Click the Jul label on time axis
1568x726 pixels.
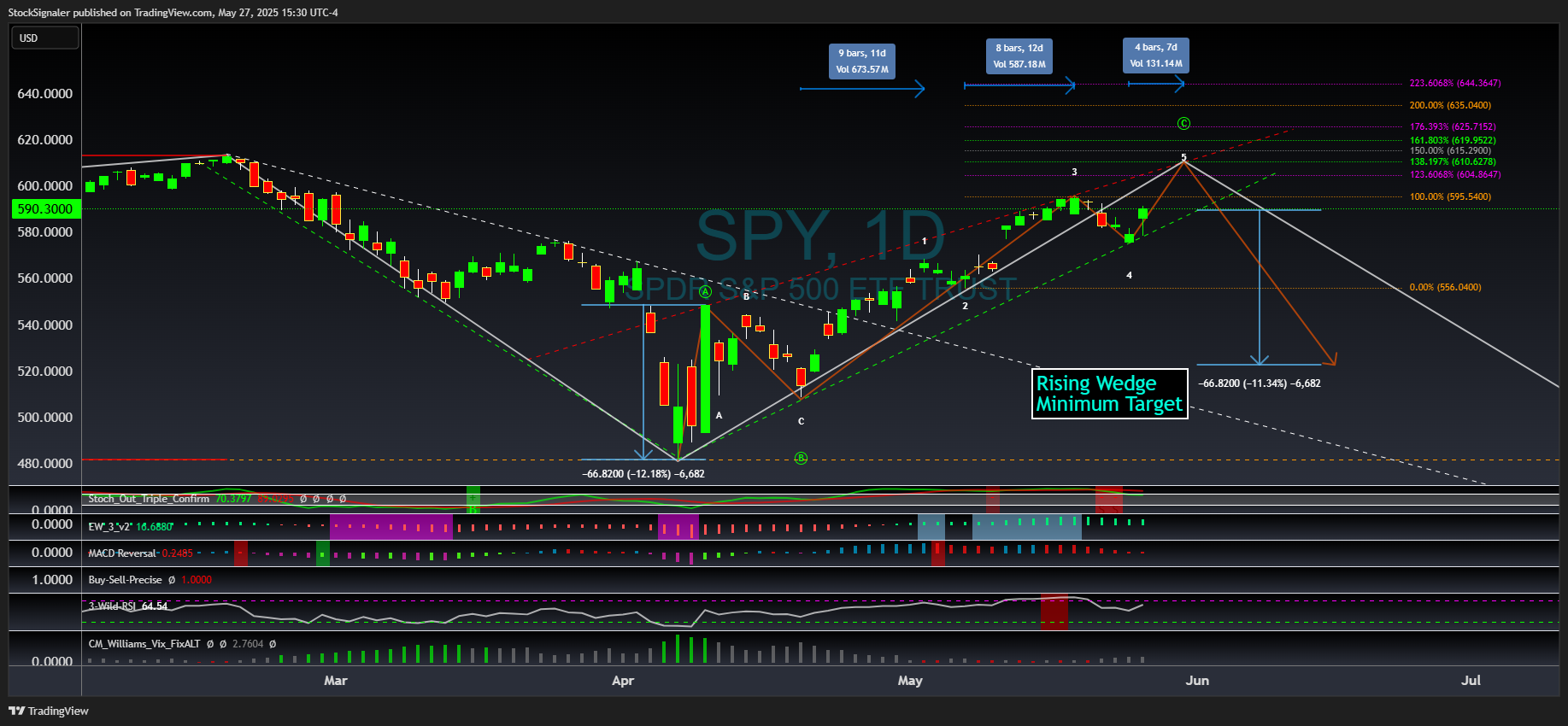coord(1471,681)
